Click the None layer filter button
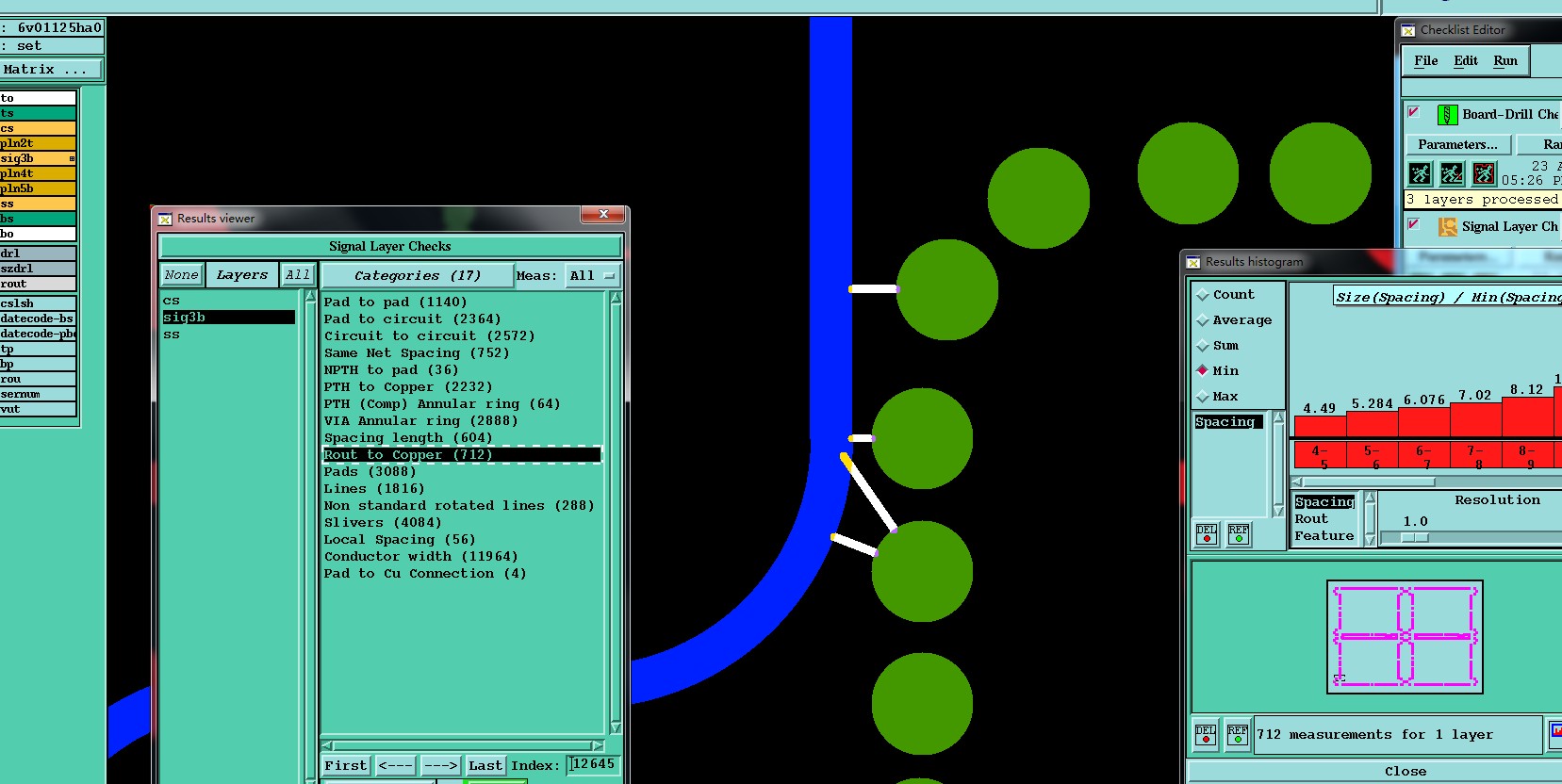Screen dimensions: 1562x784 pyautogui.click(x=181, y=275)
